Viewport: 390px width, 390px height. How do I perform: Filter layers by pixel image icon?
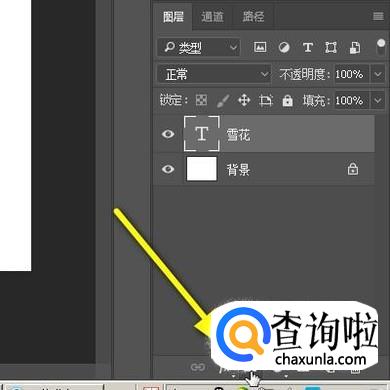pyautogui.click(x=260, y=47)
